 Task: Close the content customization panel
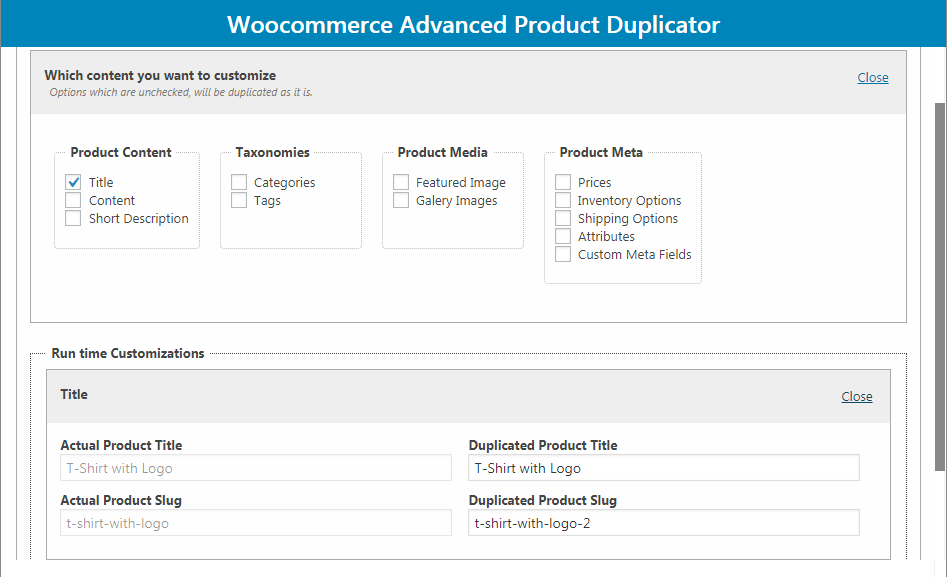(872, 77)
